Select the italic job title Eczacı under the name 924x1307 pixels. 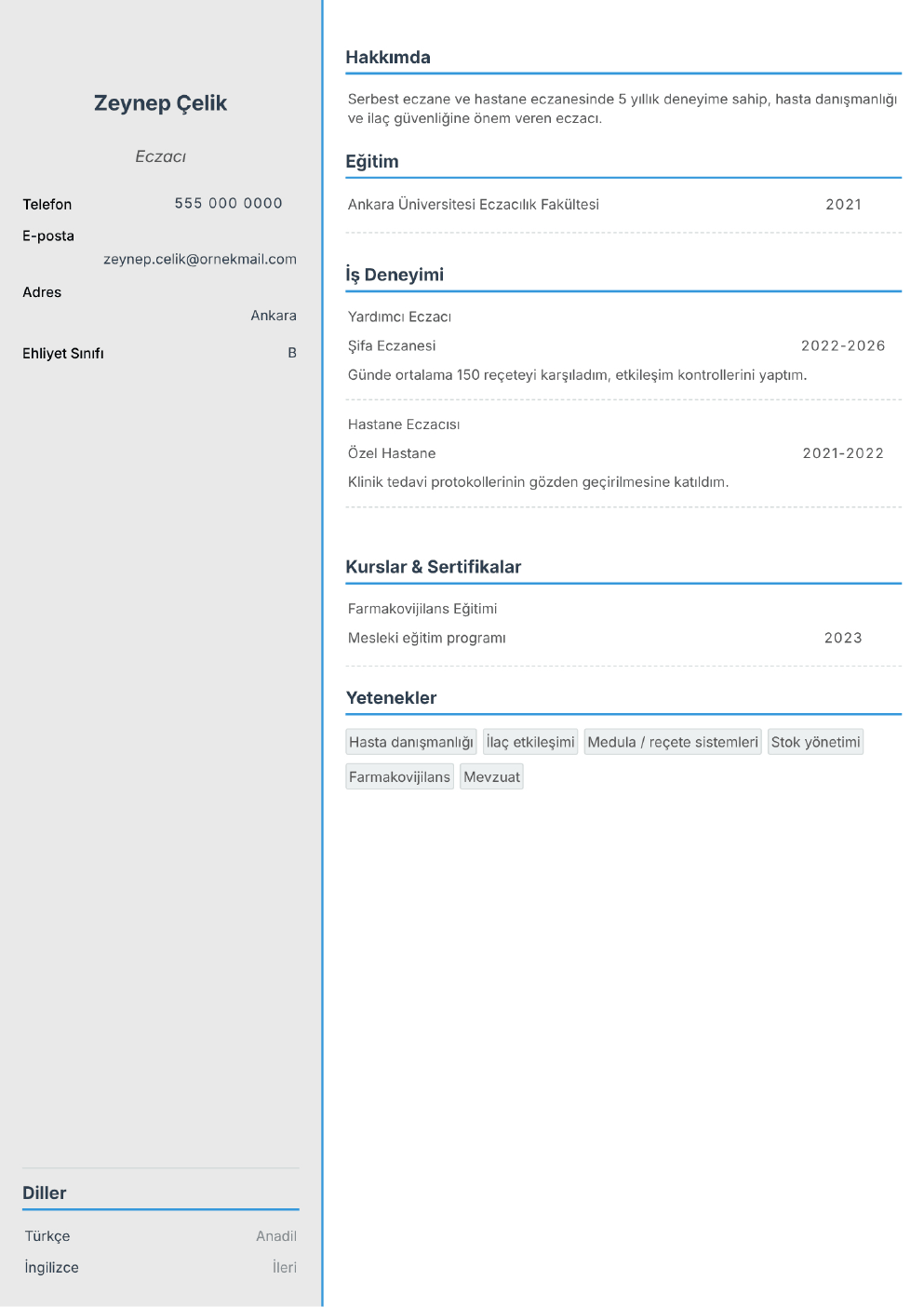(x=160, y=156)
